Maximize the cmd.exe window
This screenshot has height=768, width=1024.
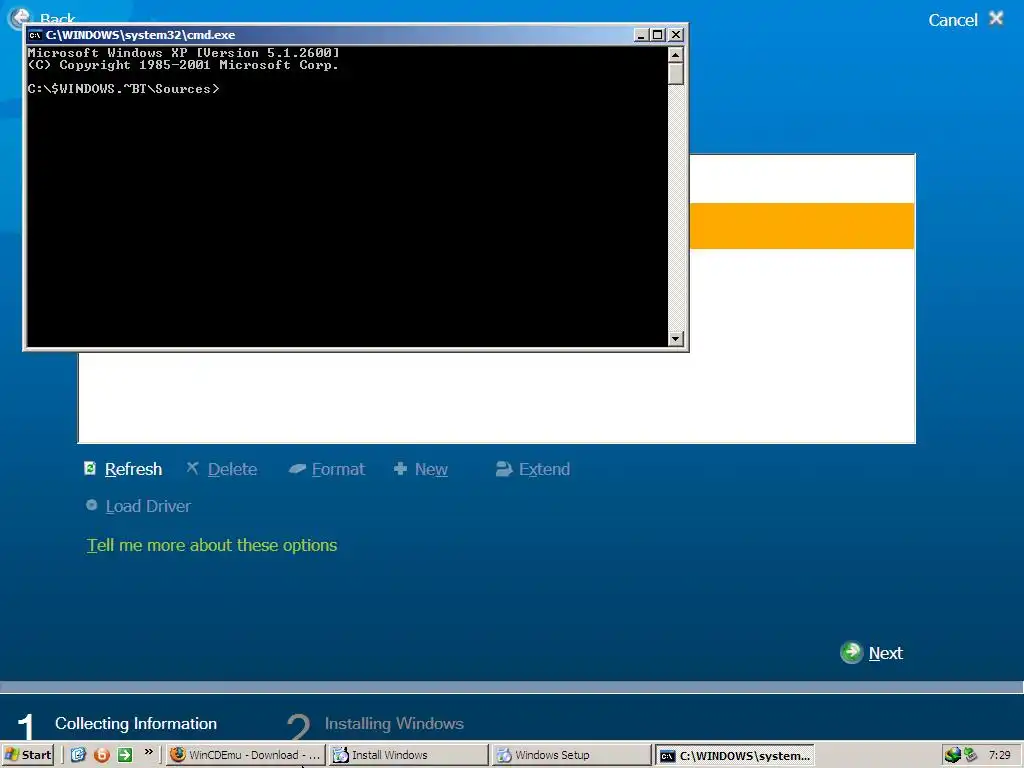point(658,35)
